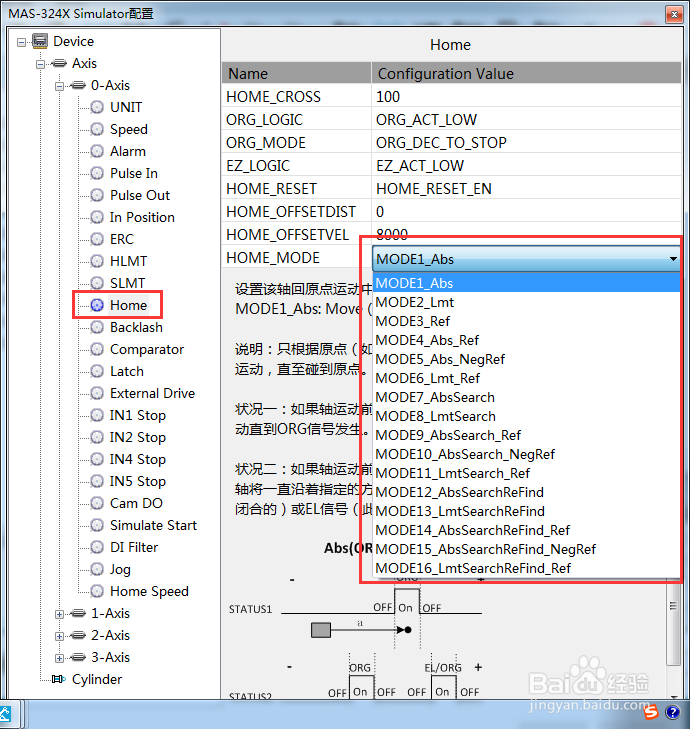Select highlighted MODE1_Abs list entry
Screen dimensions: 690x729
(526, 283)
